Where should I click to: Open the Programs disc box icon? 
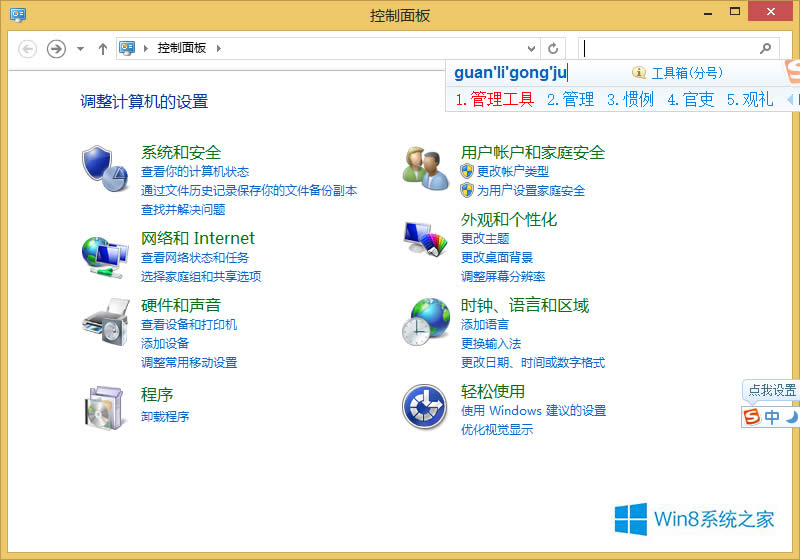tap(105, 408)
